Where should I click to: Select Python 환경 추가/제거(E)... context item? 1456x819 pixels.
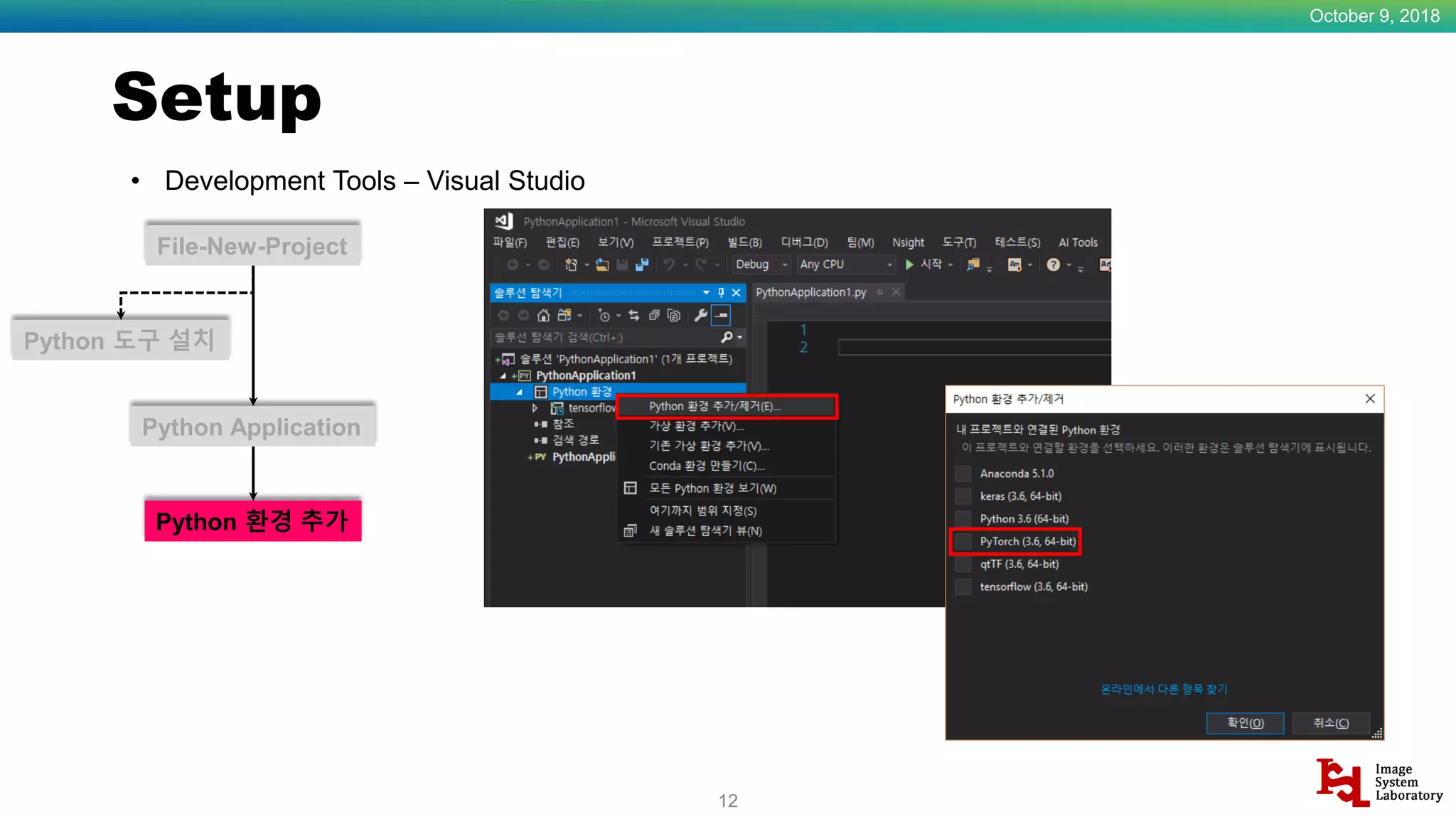coord(727,407)
